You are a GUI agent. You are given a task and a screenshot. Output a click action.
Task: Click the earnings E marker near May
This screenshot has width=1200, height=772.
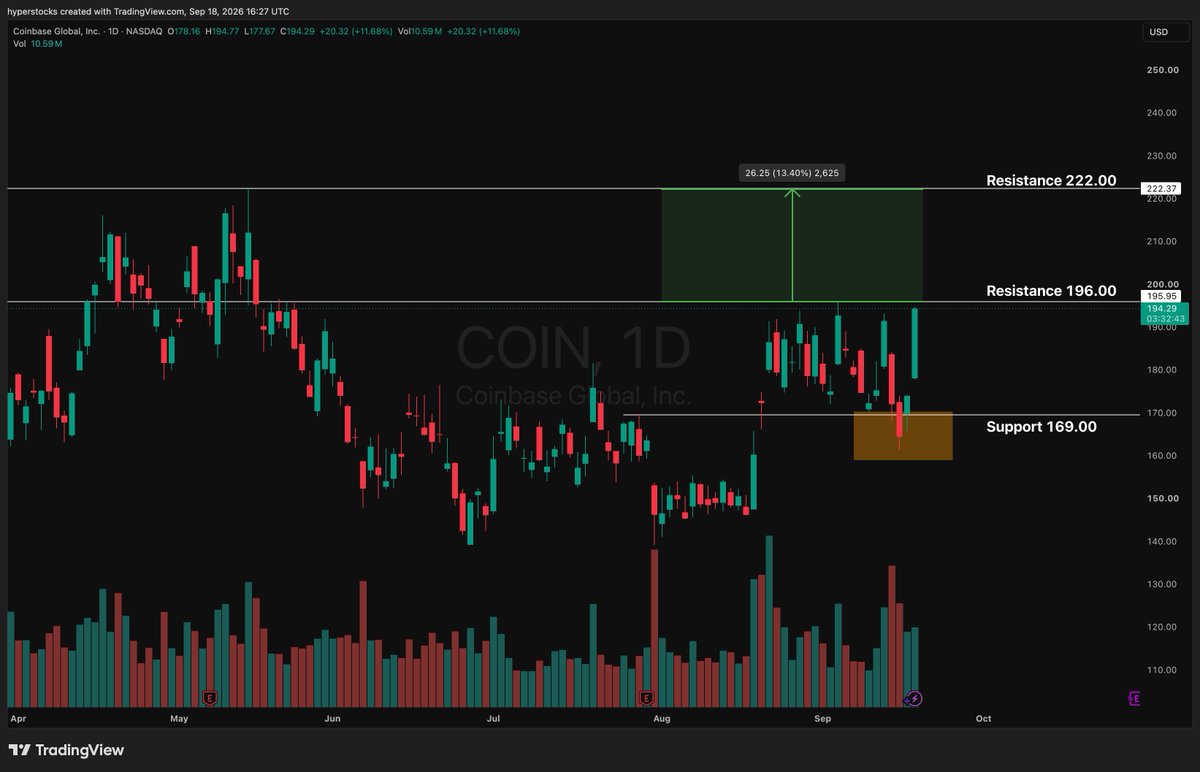[x=210, y=697]
